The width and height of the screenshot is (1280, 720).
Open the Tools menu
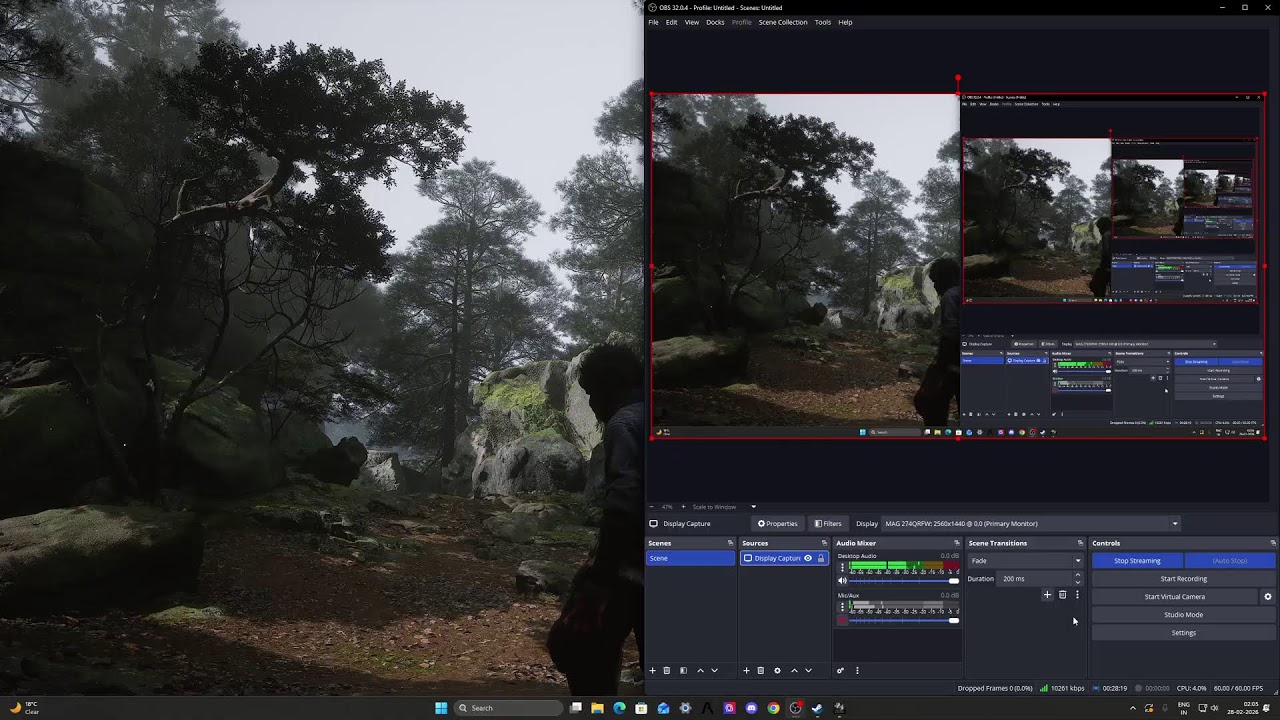tap(823, 22)
